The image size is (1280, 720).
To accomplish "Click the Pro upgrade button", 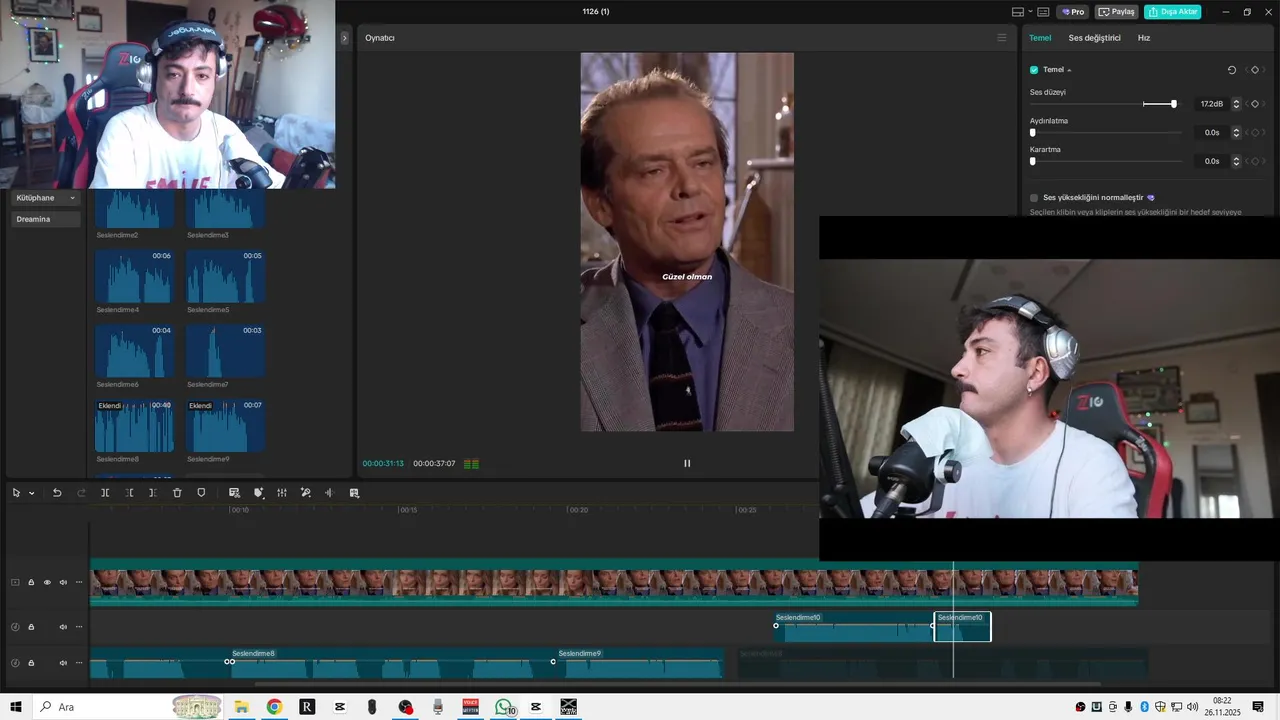I will (1073, 12).
